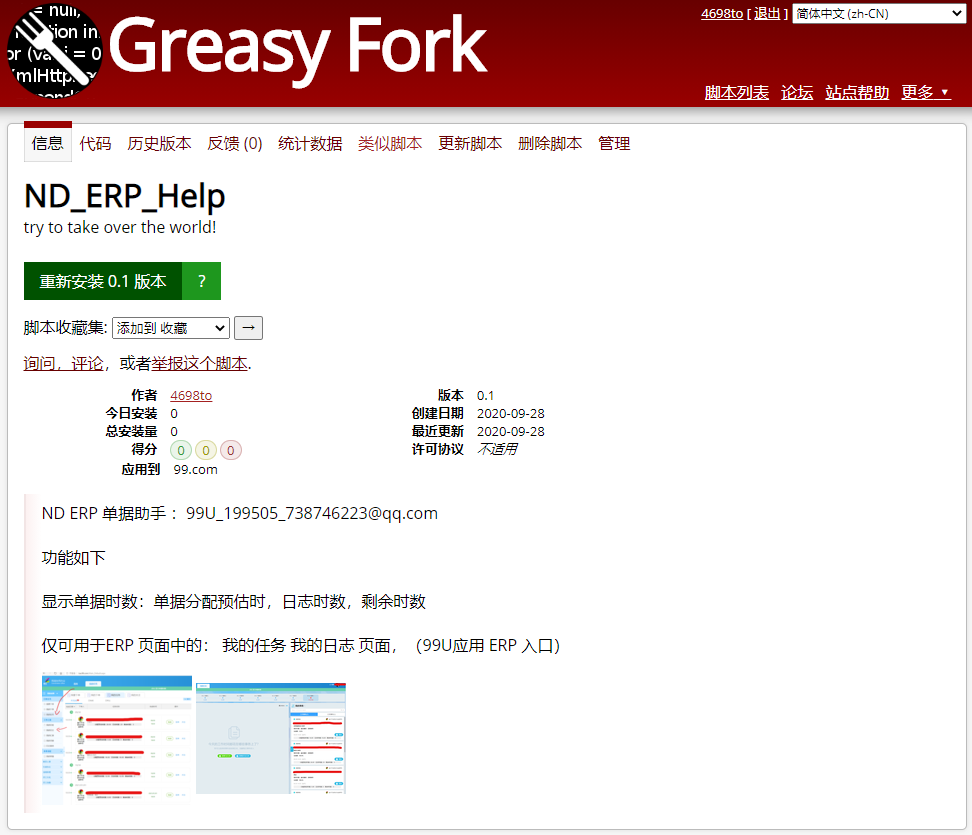The image size is (972, 835).
Task: Click the version value 0.1
Action: click(x=485, y=395)
